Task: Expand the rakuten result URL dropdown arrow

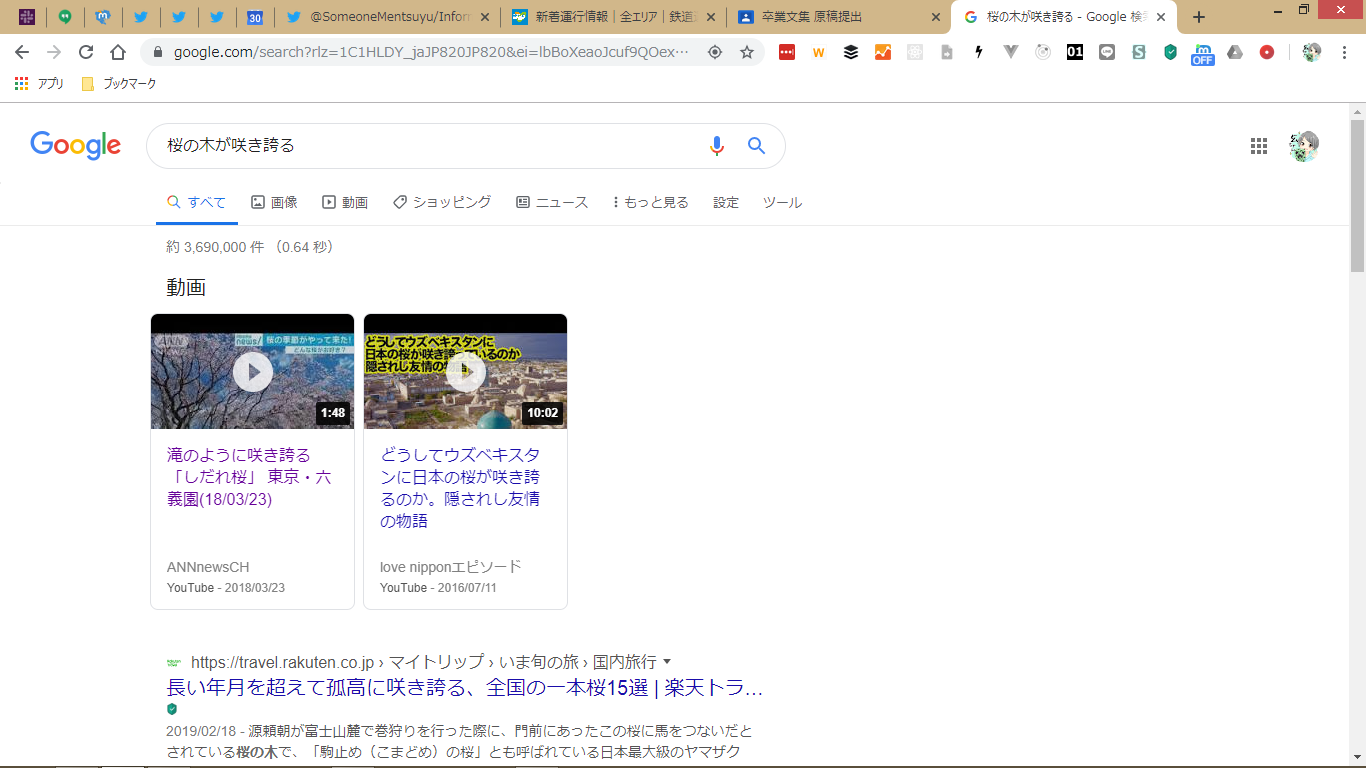Action: (x=667, y=661)
